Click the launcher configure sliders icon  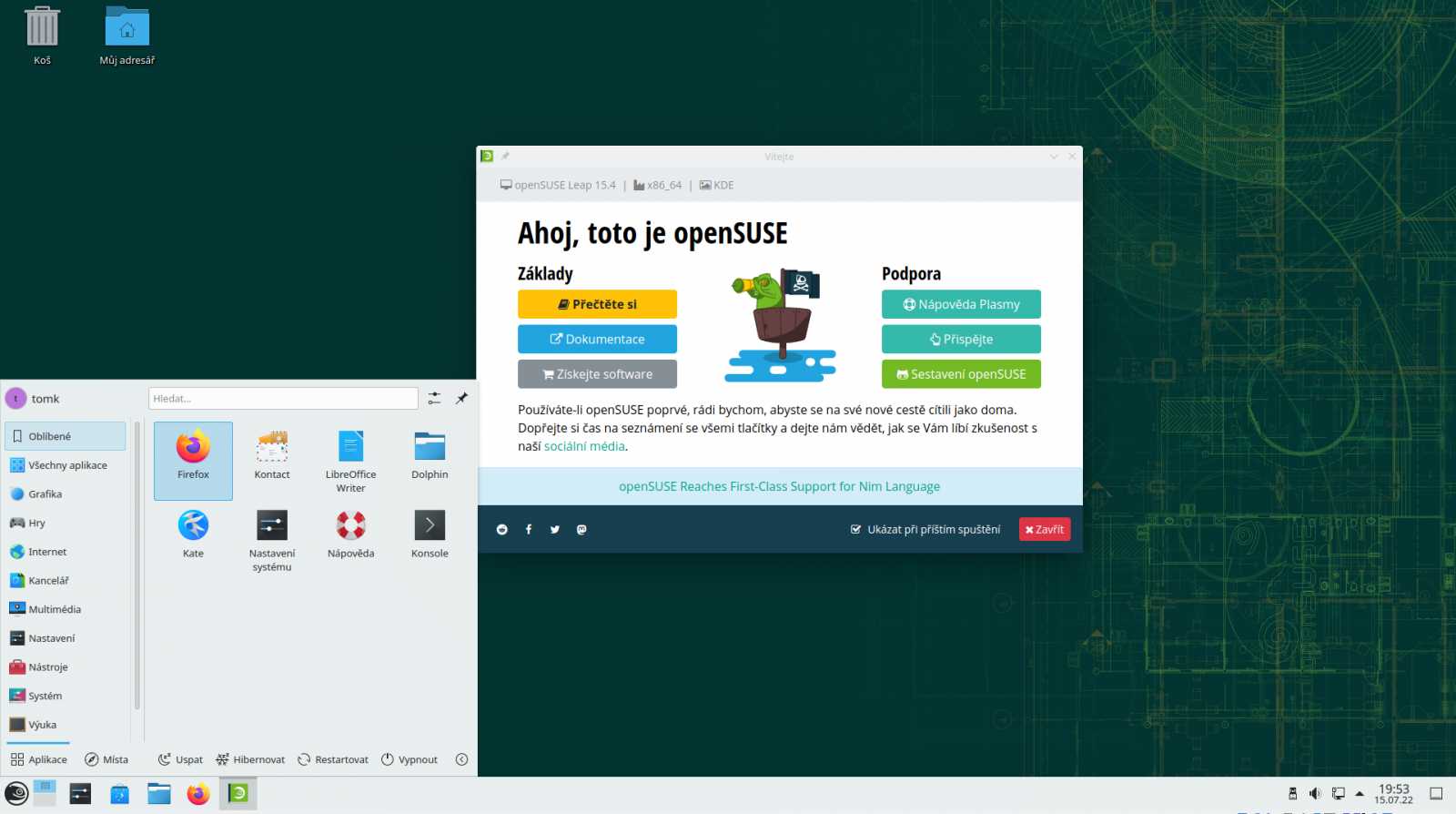(434, 399)
